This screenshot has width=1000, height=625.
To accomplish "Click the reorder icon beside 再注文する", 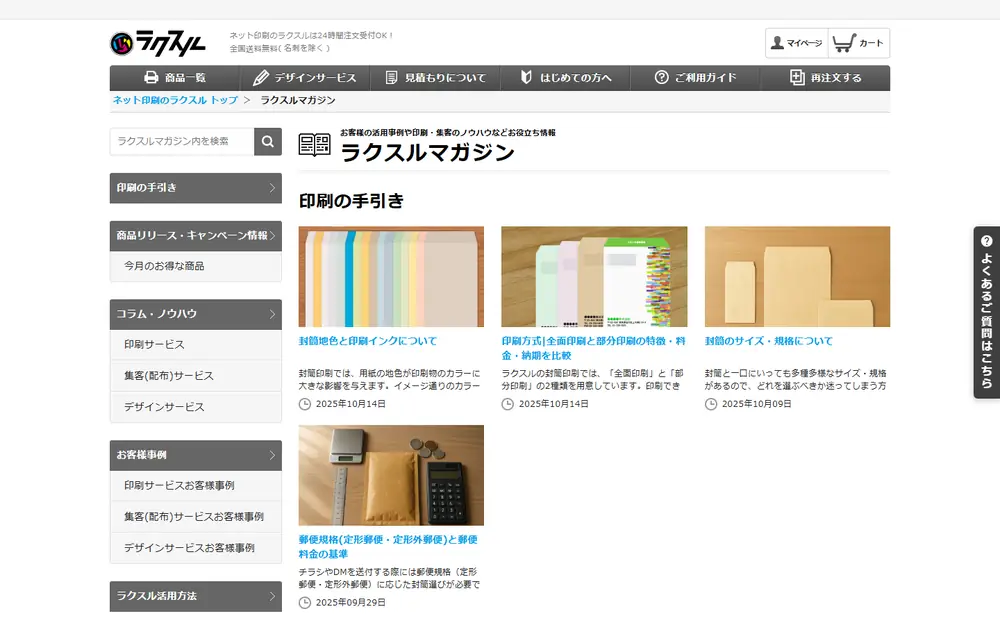I will click(797, 77).
